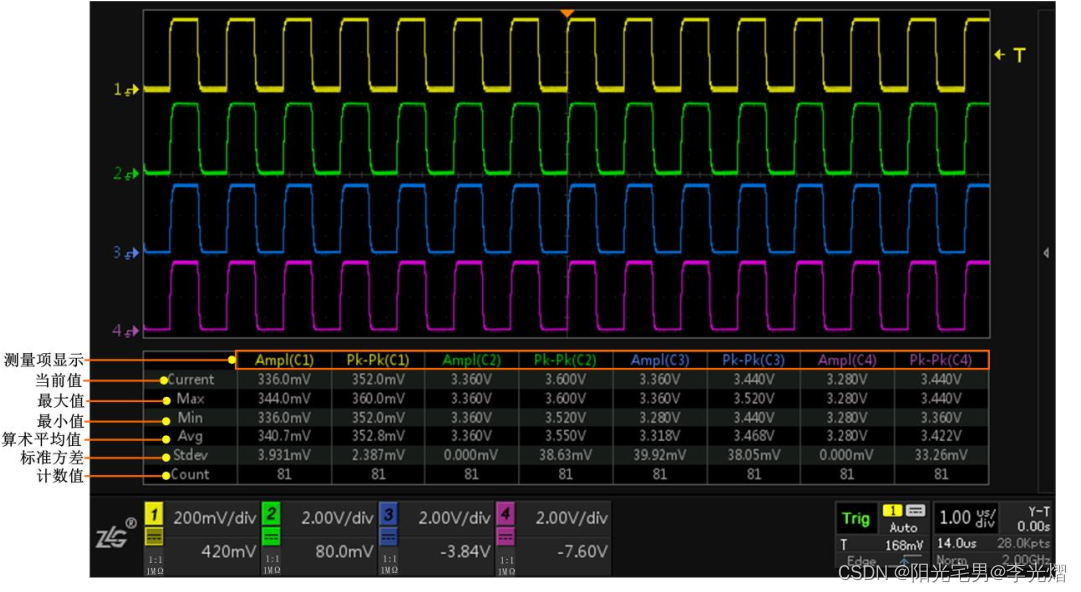Click the ZLG logo
1081x592 pixels.
click(114, 533)
